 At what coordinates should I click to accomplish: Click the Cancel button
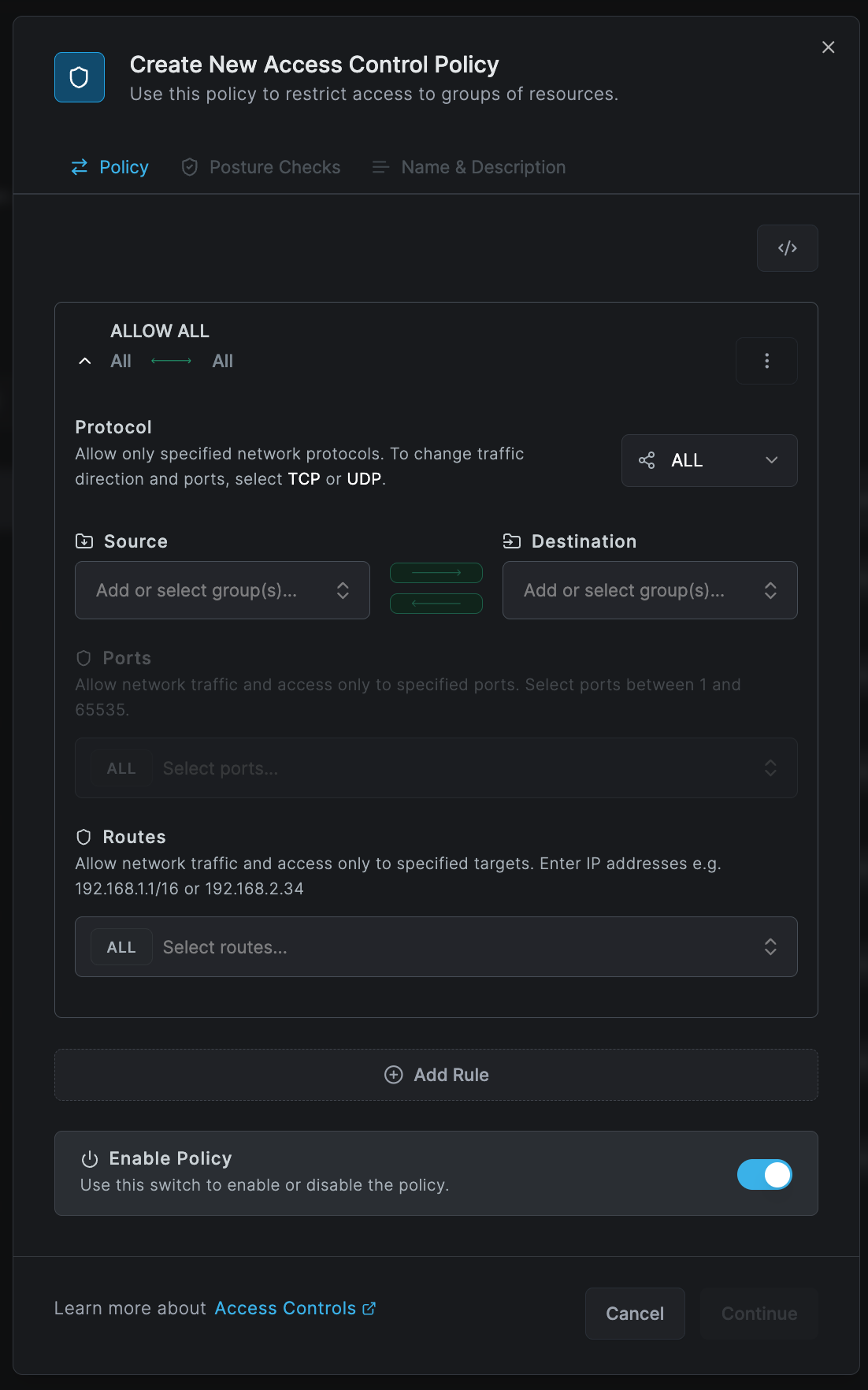pos(635,1314)
